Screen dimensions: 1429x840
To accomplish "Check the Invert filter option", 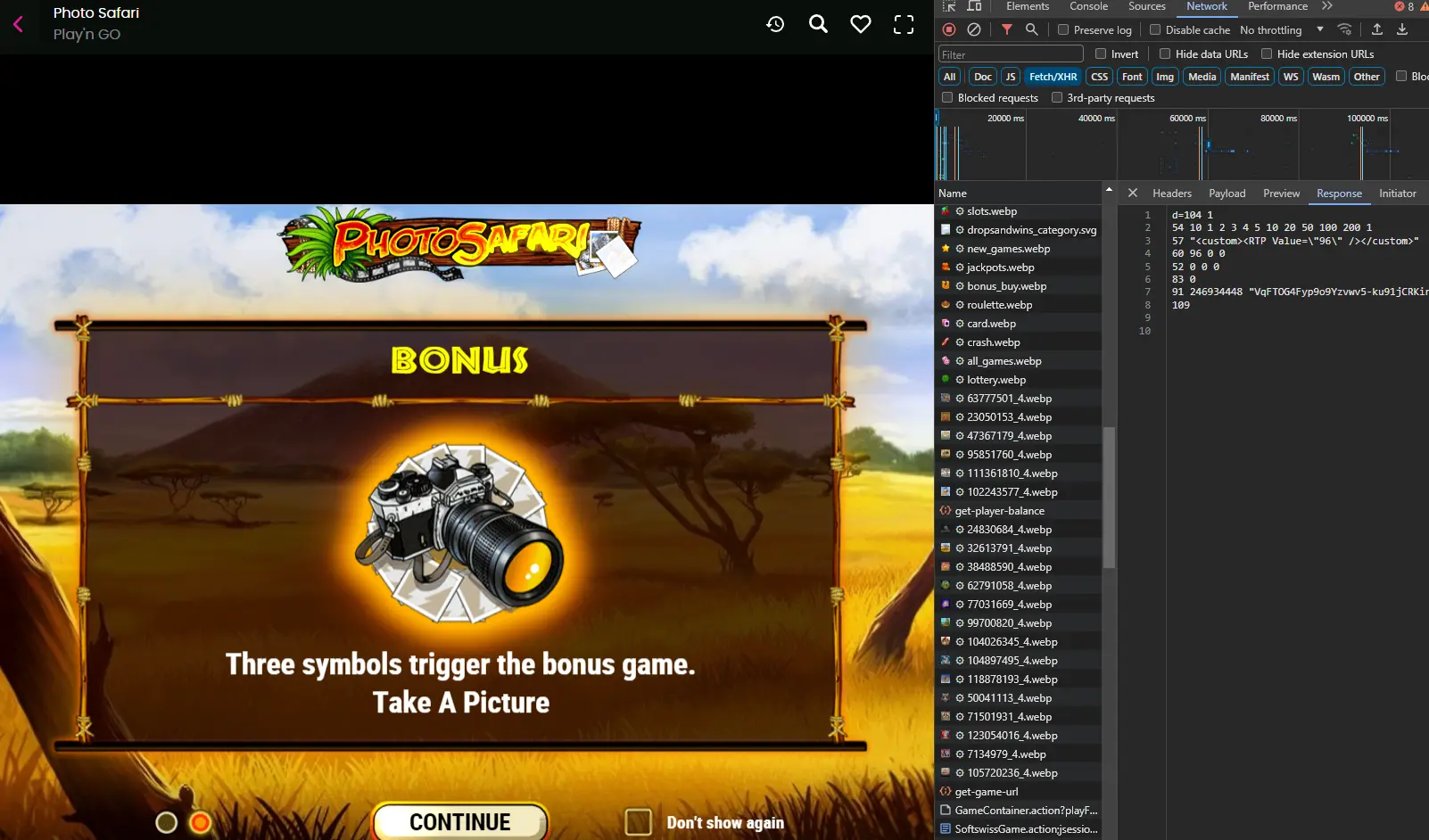I will (x=1101, y=54).
